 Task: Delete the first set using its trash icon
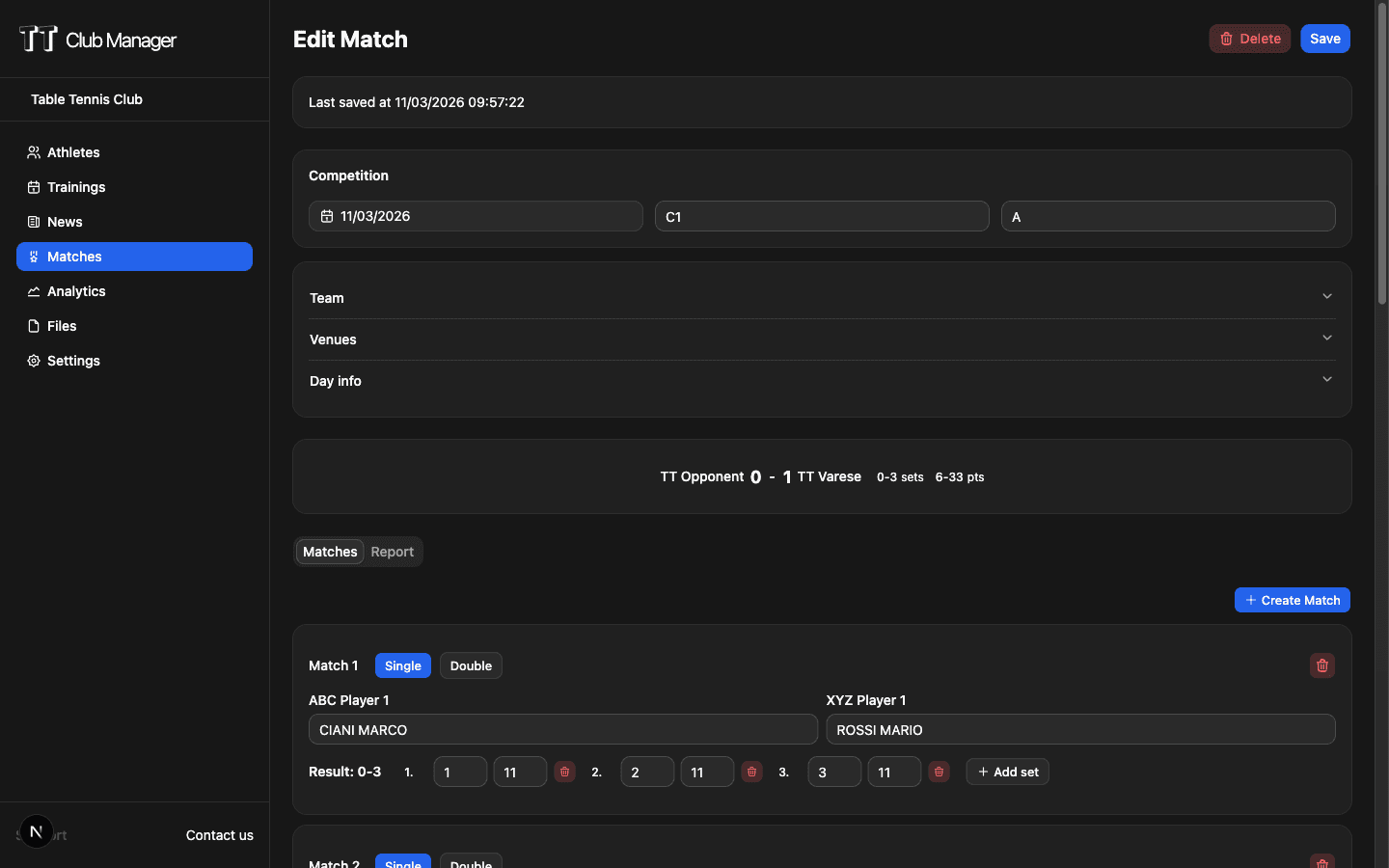tap(564, 772)
